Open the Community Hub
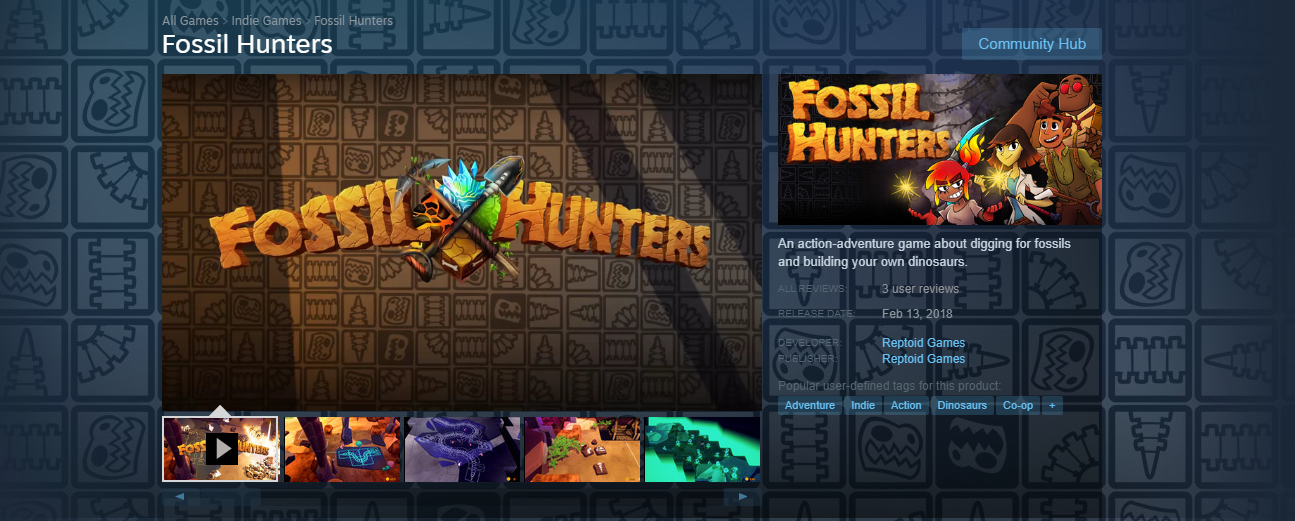The height and width of the screenshot is (521, 1295). click(x=1031, y=44)
